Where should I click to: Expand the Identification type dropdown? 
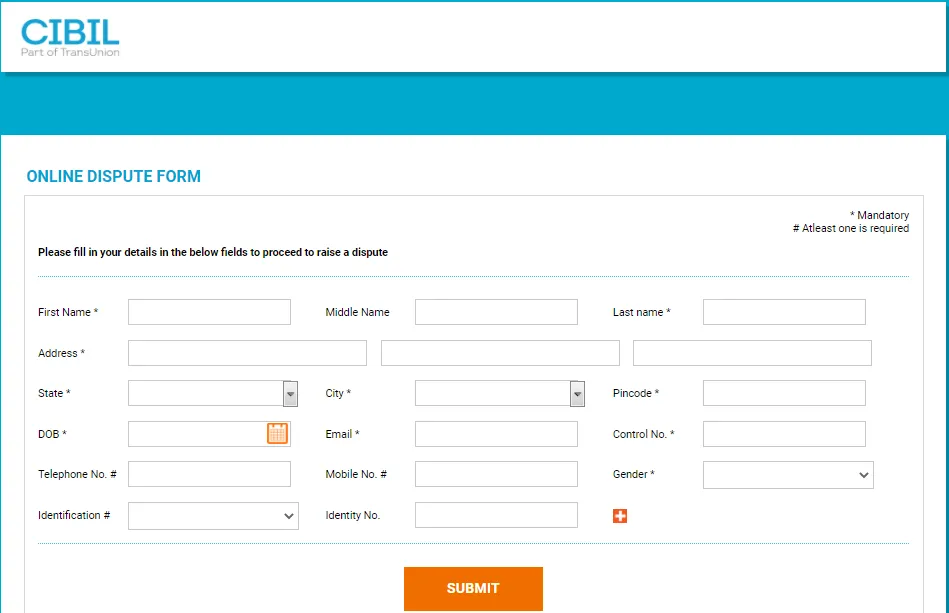pyautogui.click(x=213, y=516)
